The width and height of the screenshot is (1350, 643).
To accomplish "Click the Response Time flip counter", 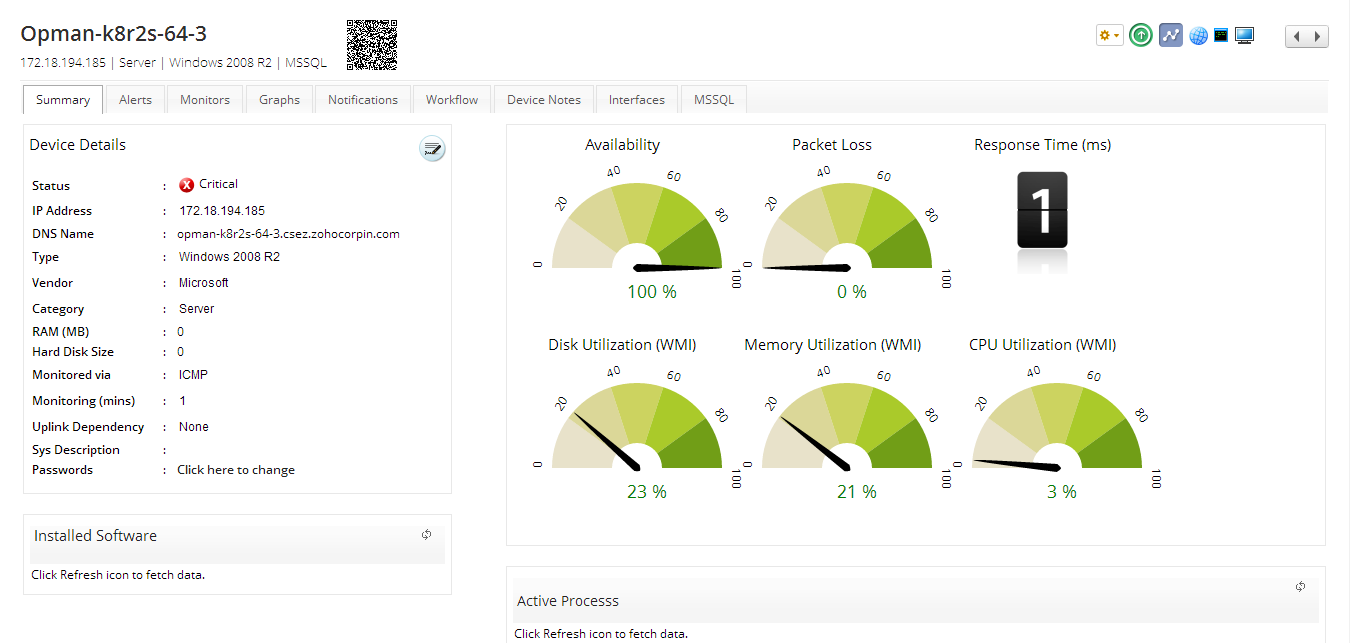I will 1042,211.
